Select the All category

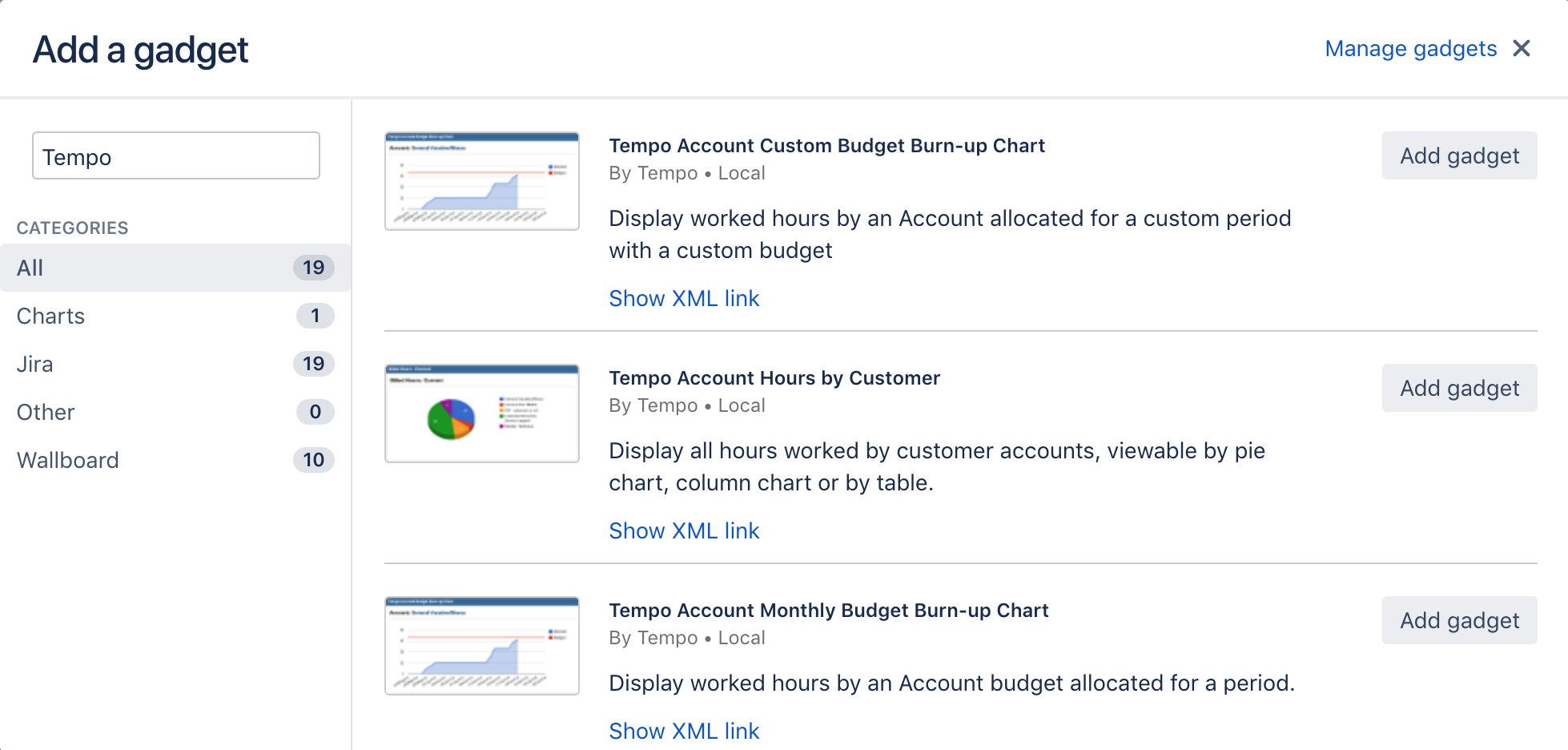(175, 268)
